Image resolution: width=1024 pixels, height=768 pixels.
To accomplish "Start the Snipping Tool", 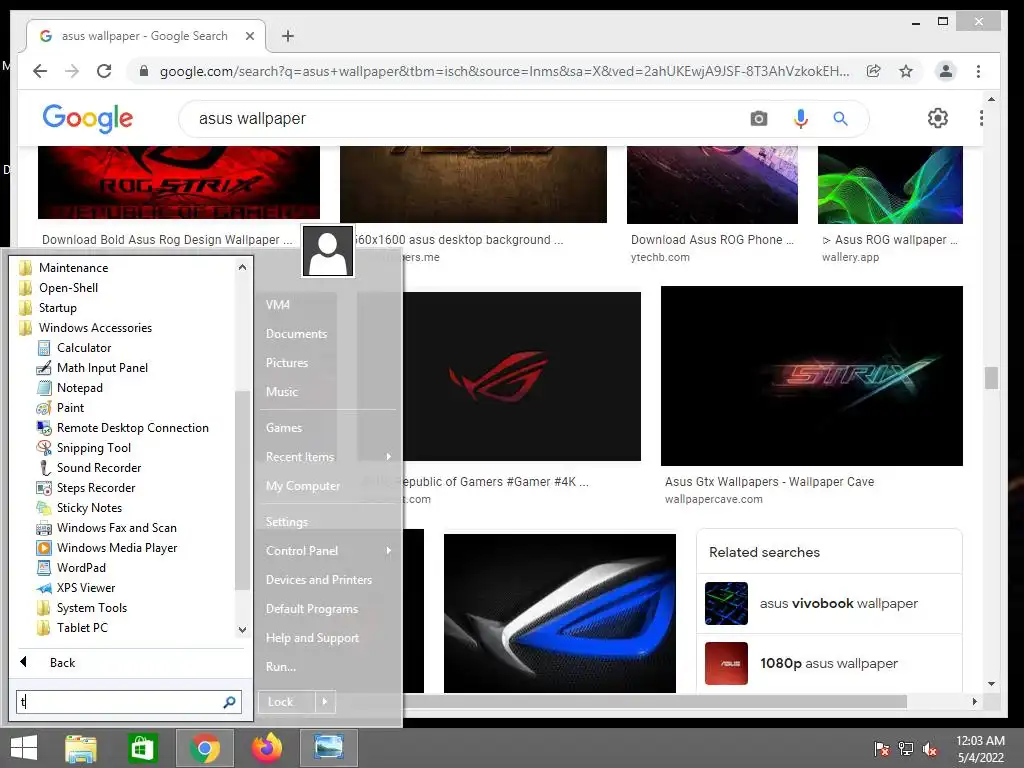I will click(x=93, y=448).
